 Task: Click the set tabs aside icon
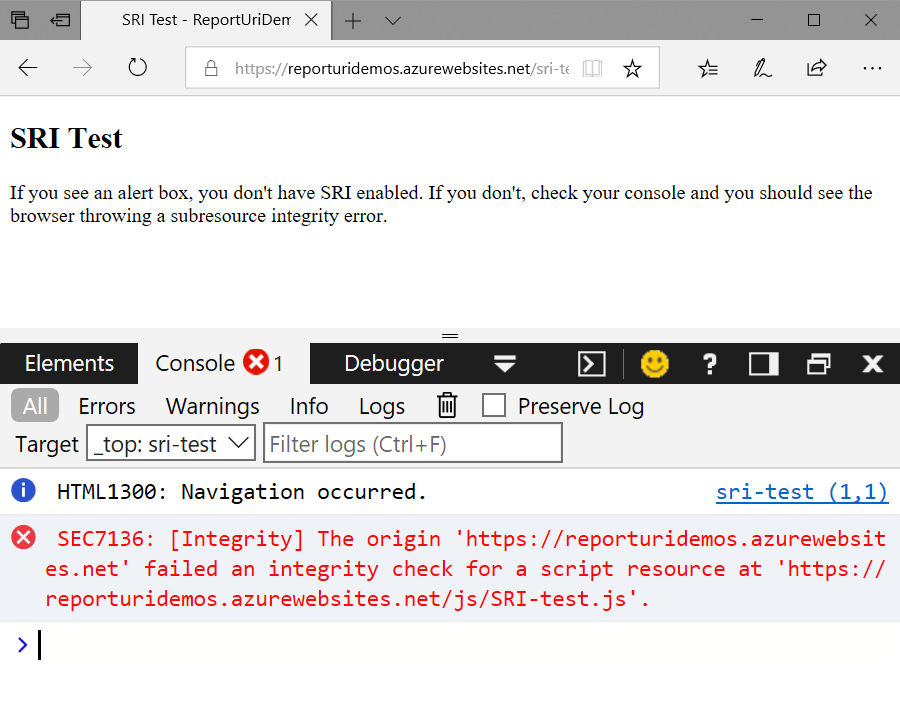pos(60,20)
